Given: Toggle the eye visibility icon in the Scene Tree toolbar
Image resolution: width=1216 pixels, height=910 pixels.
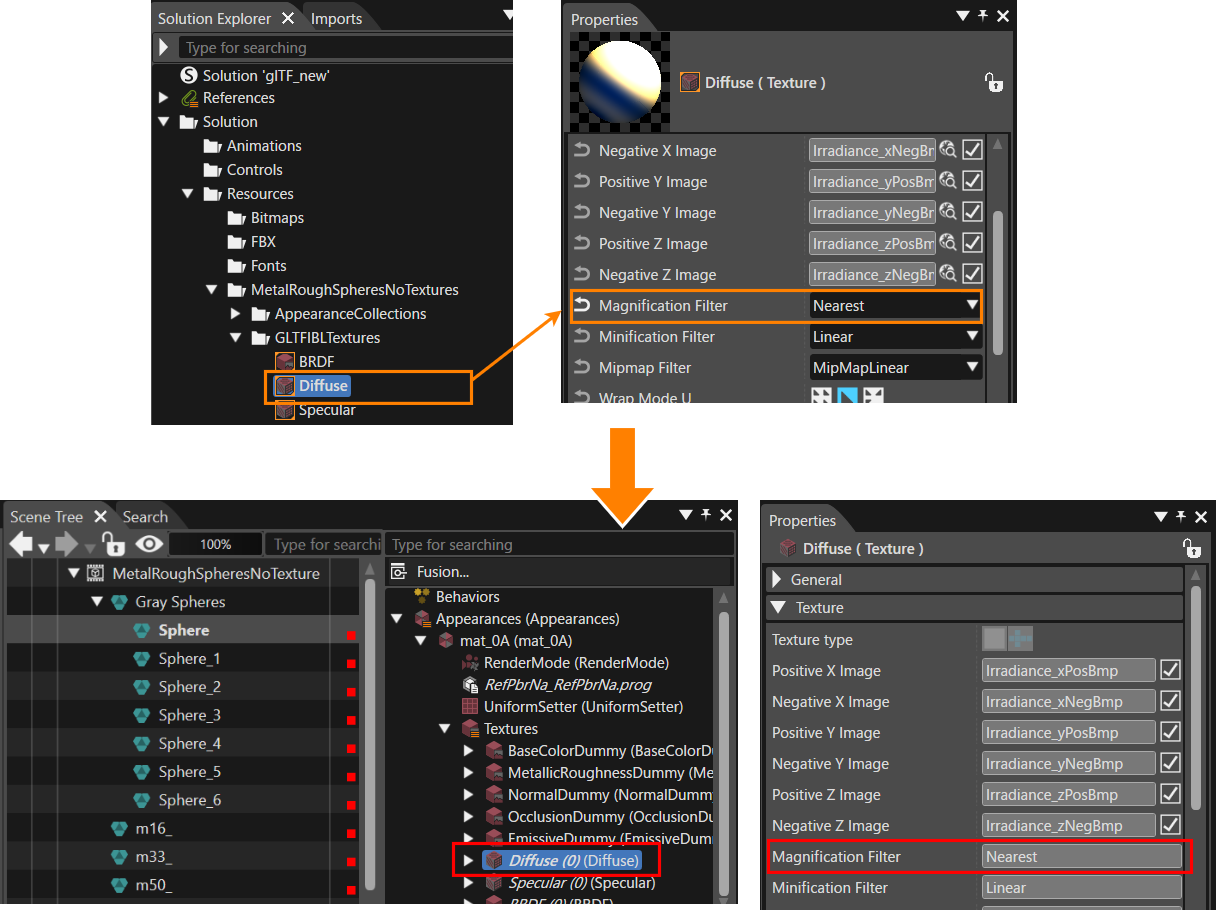Looking at the screenshot, I should pyautogui.click(x=150, y=544).
